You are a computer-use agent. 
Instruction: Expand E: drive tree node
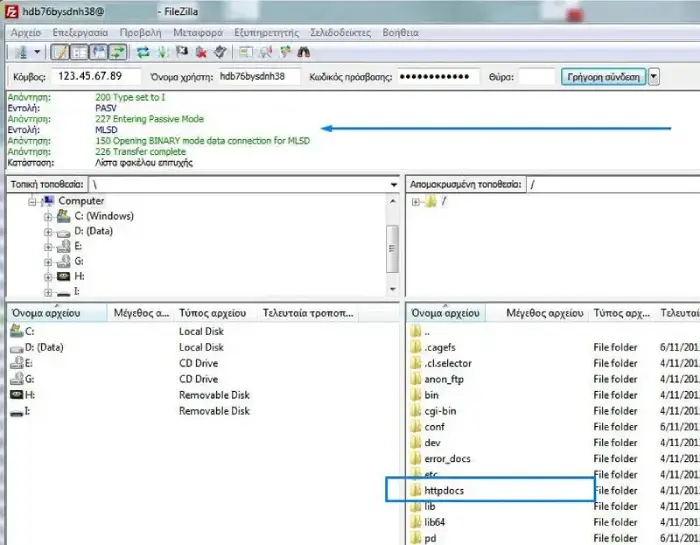48,247
